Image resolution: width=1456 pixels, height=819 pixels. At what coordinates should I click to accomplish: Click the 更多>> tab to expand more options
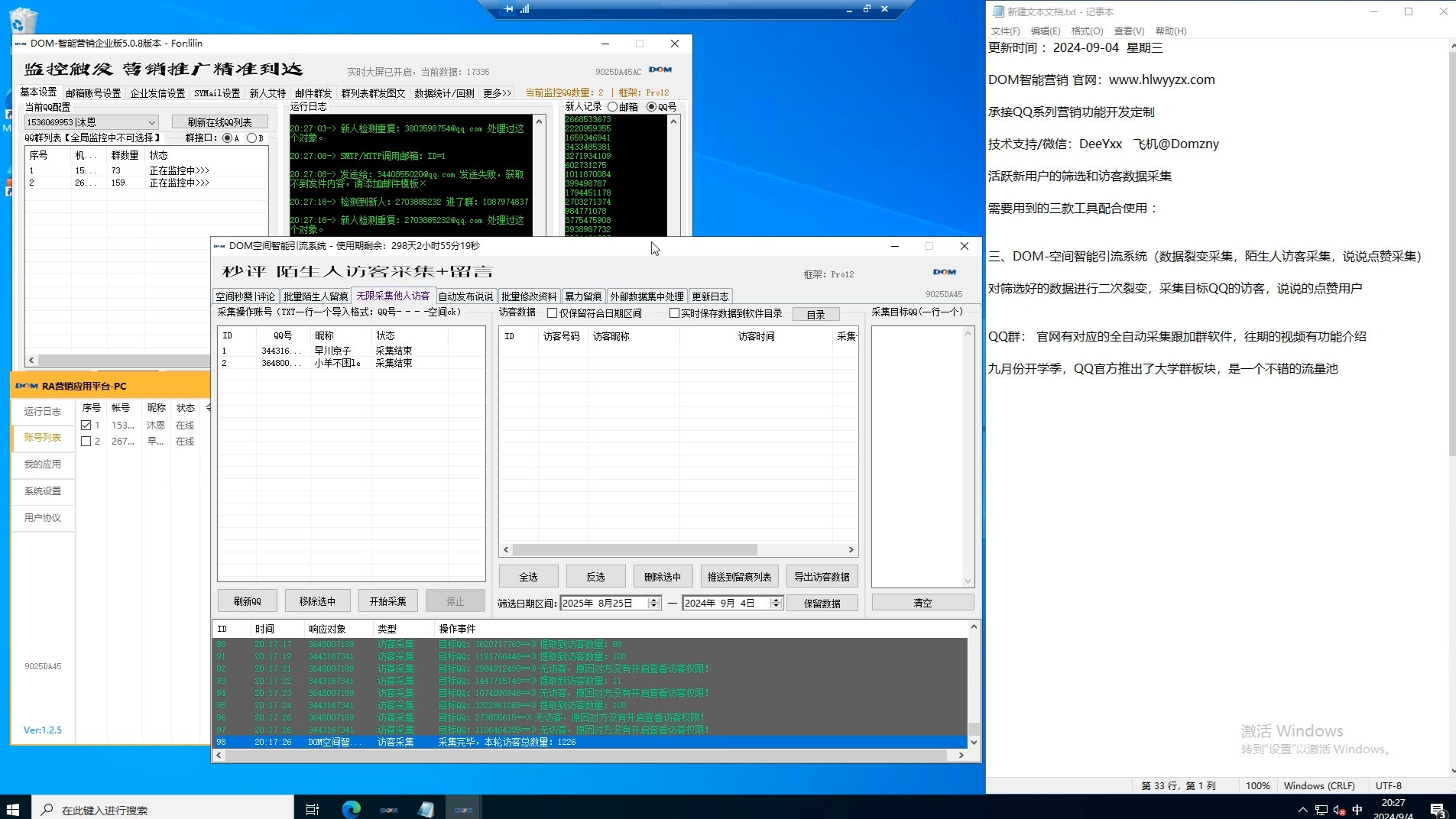tap(497, 93)
